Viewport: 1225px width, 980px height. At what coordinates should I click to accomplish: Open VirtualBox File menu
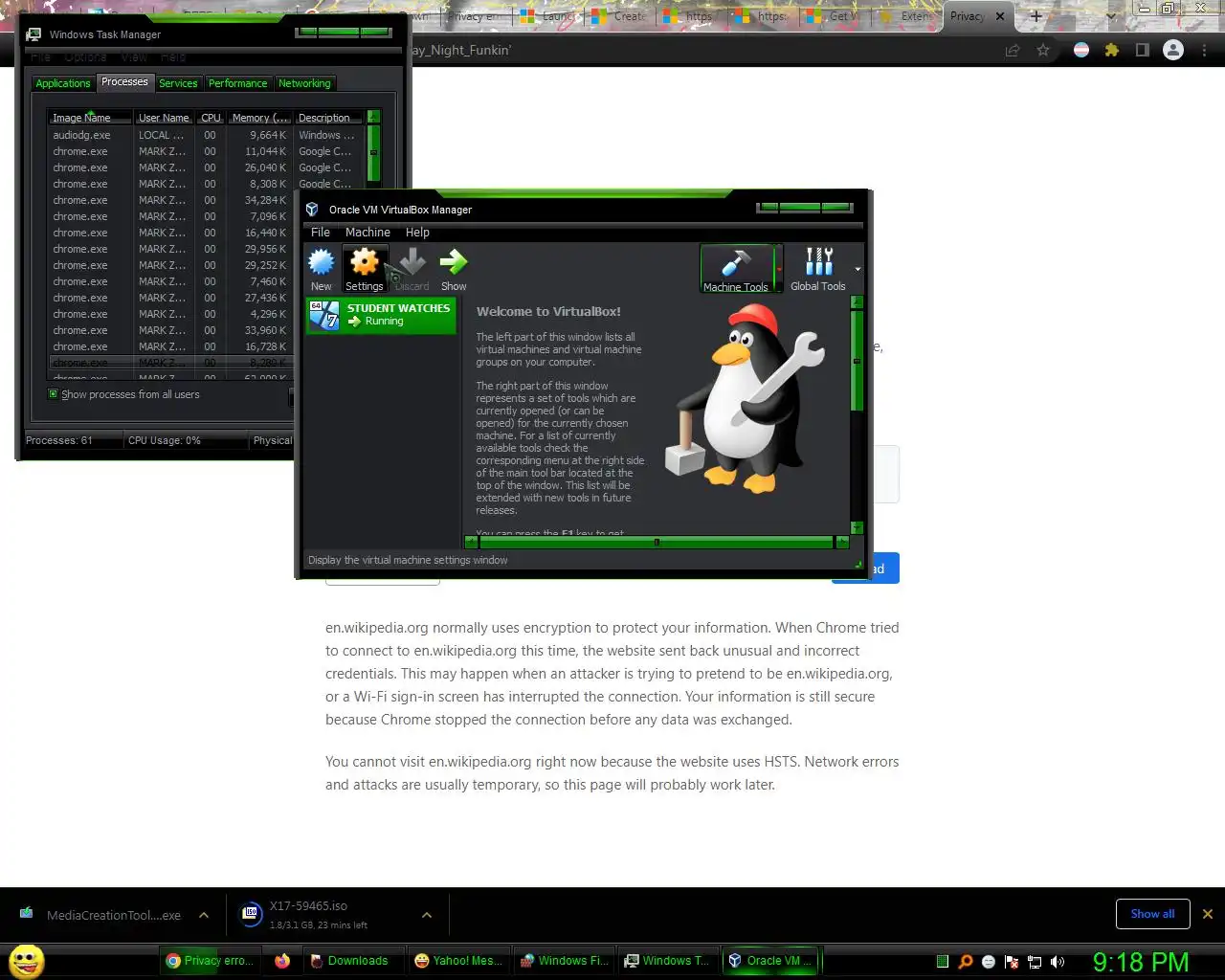pyautogui.click(x=321, y=233)
